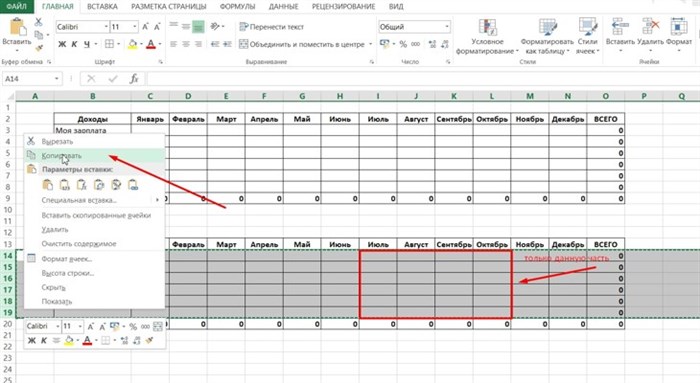Image resolution: width=700 pixels, height=383 pixels.
Task: Apply percent style from the ribbon
Action: 403,44
